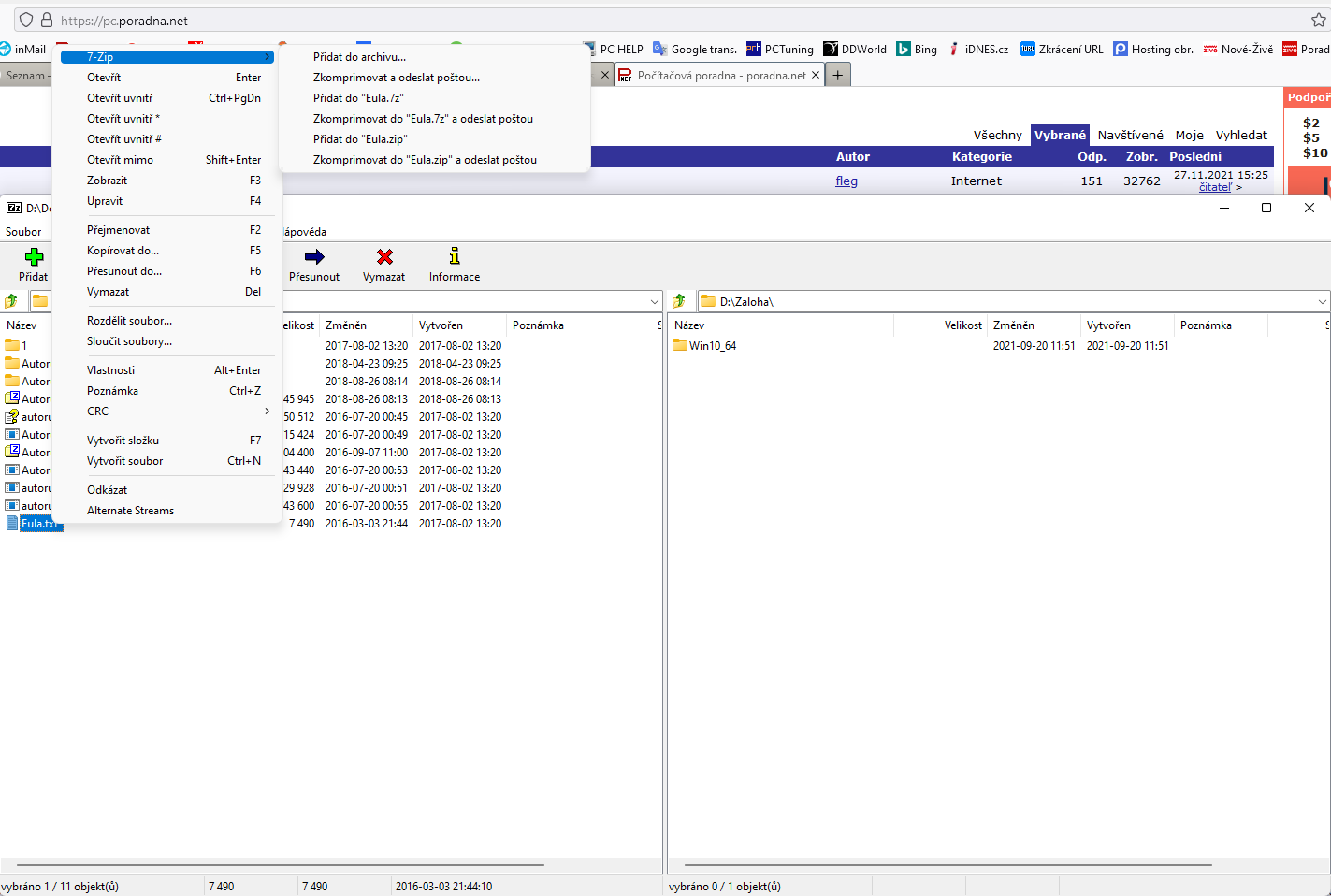The height and width of the screenshot is (896, 1331).
Task: Expand the CRC submenu
Action: coord(169,412)
